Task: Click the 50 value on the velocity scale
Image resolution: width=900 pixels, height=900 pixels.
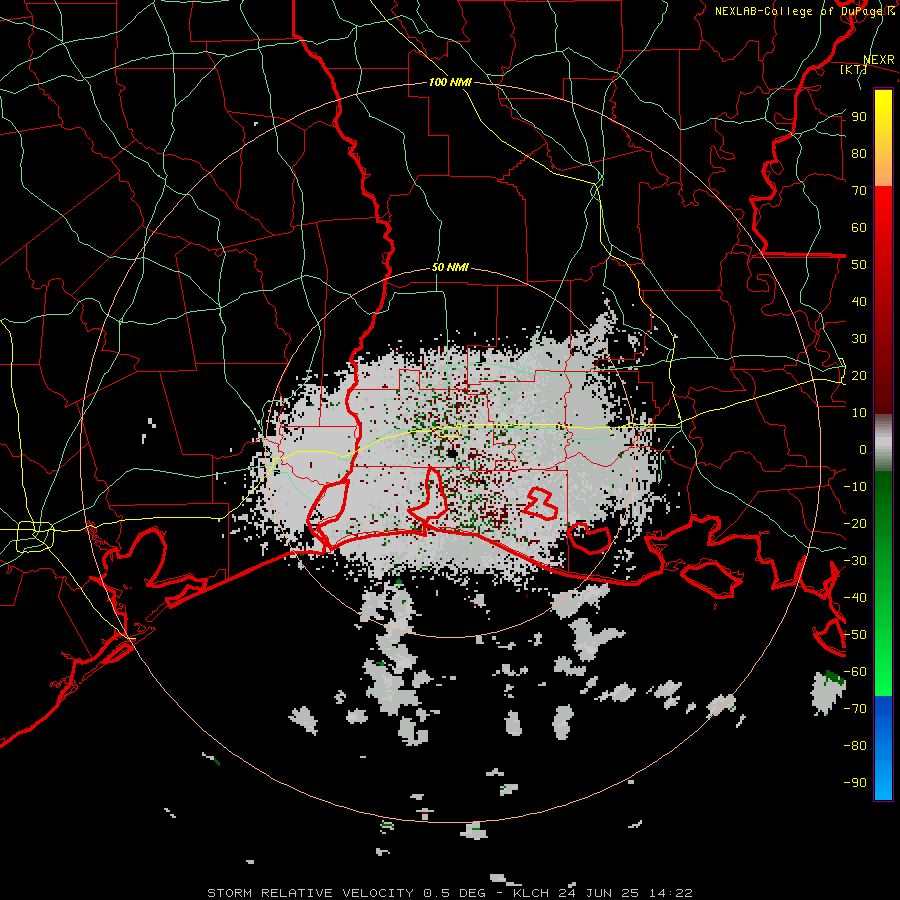Action: pos(859,265)
